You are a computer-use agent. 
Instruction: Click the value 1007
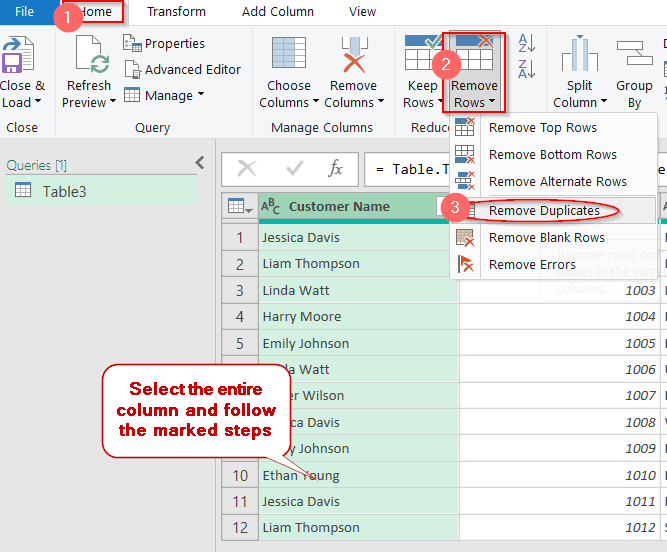point(640,396)
